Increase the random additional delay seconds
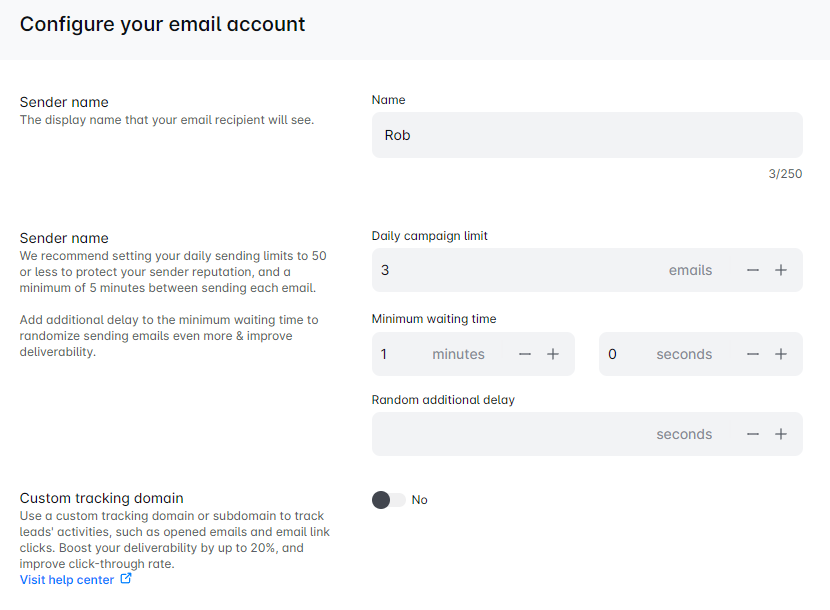830x610 pixels. (x=781, y=434)
